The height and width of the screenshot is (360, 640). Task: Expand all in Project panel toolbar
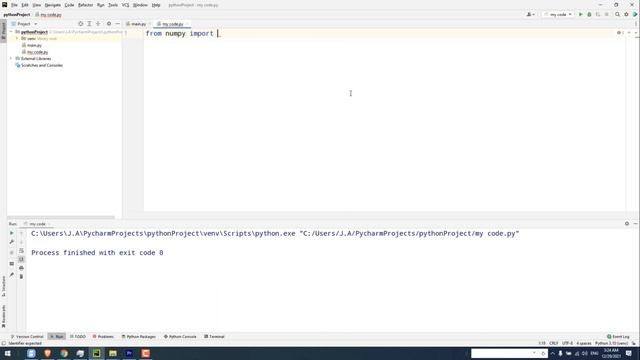pos(89,24)
